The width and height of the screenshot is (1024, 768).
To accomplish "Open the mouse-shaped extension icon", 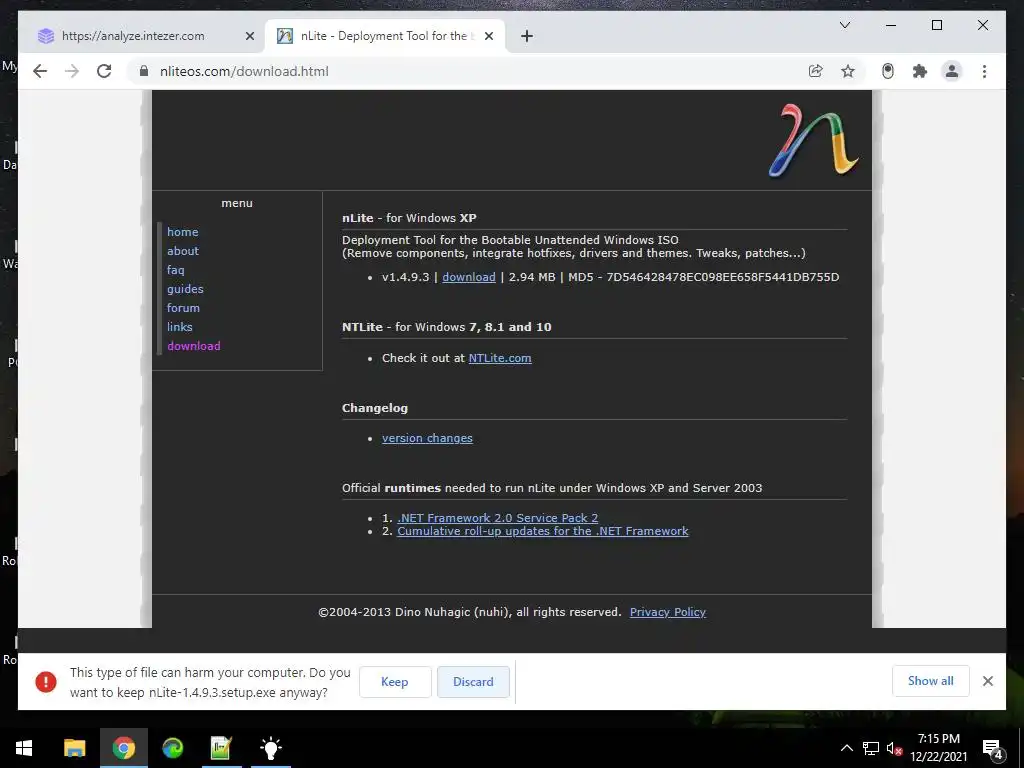I will click(x=888, y=71).
